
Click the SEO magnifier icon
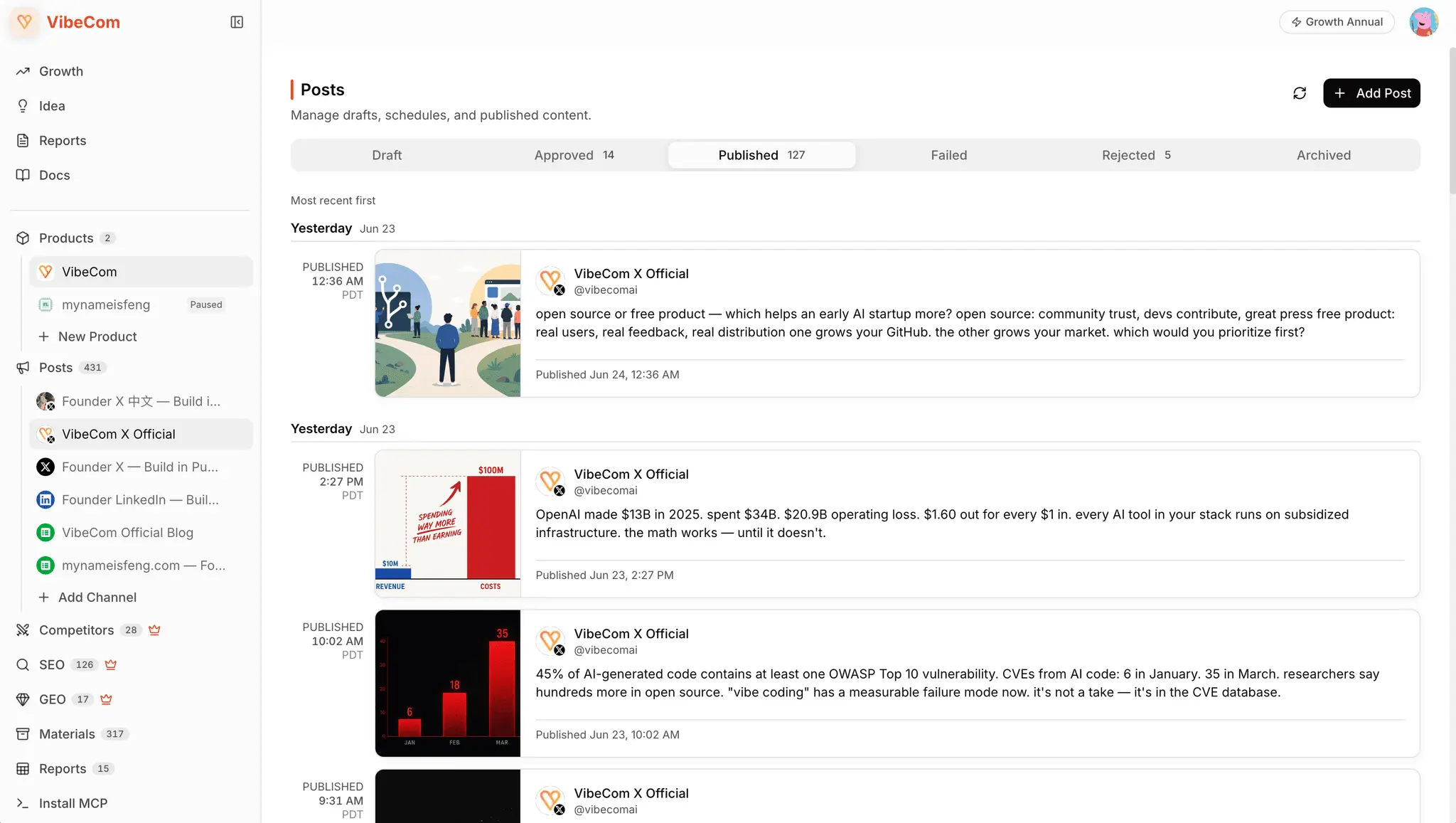click(x=23, y=664)
